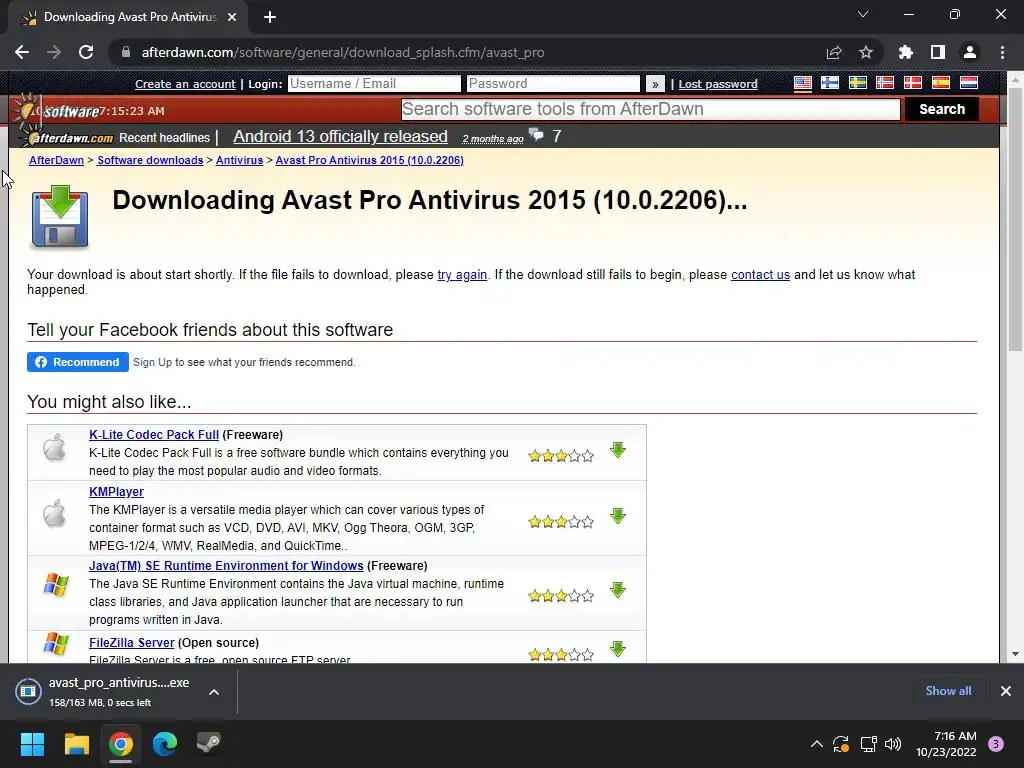Viewport: 1024px width, 768px height.
Task: Switch site language to the US flag
Action: 803,83
